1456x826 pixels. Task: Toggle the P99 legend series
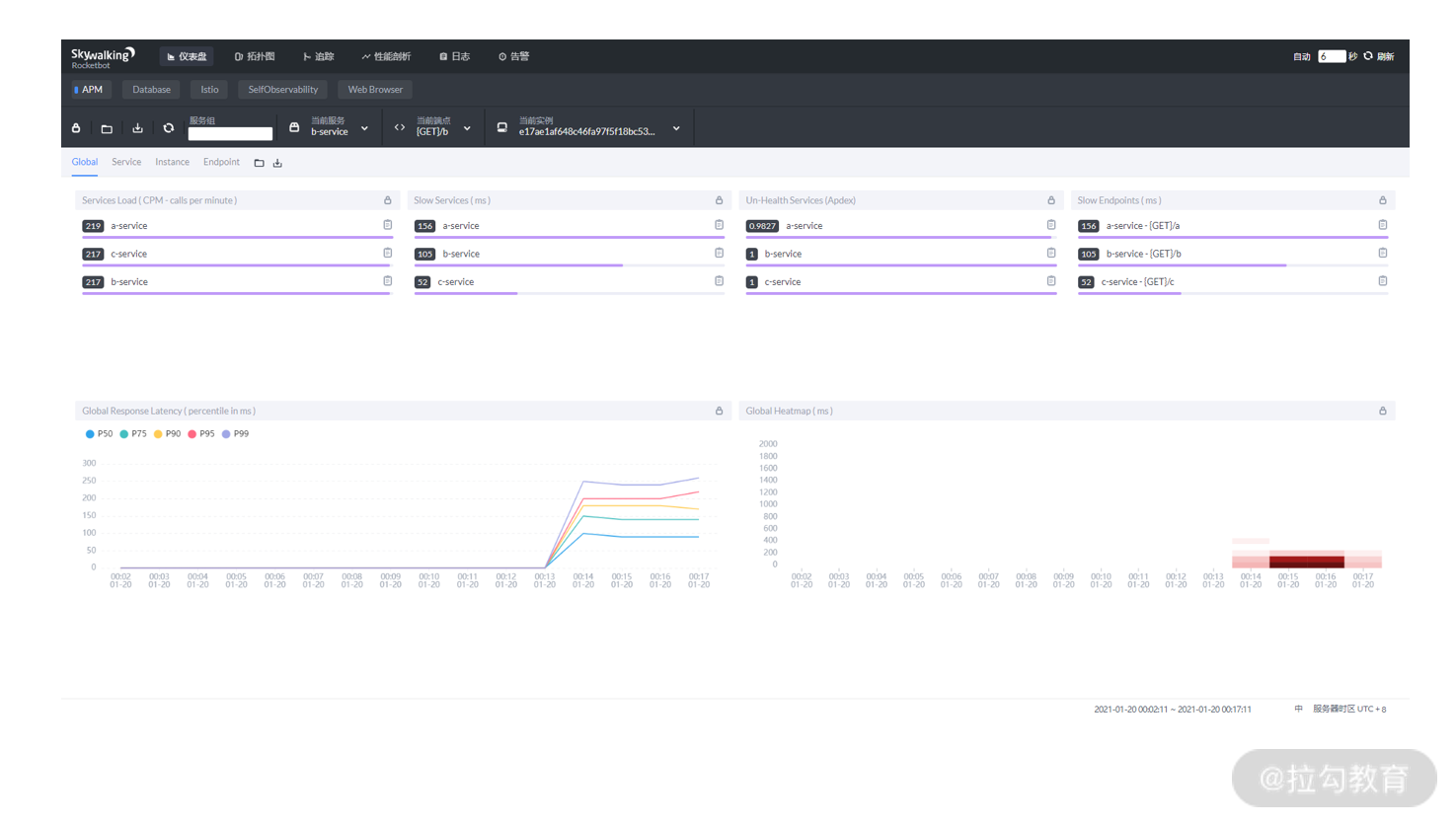click(235, 434)
